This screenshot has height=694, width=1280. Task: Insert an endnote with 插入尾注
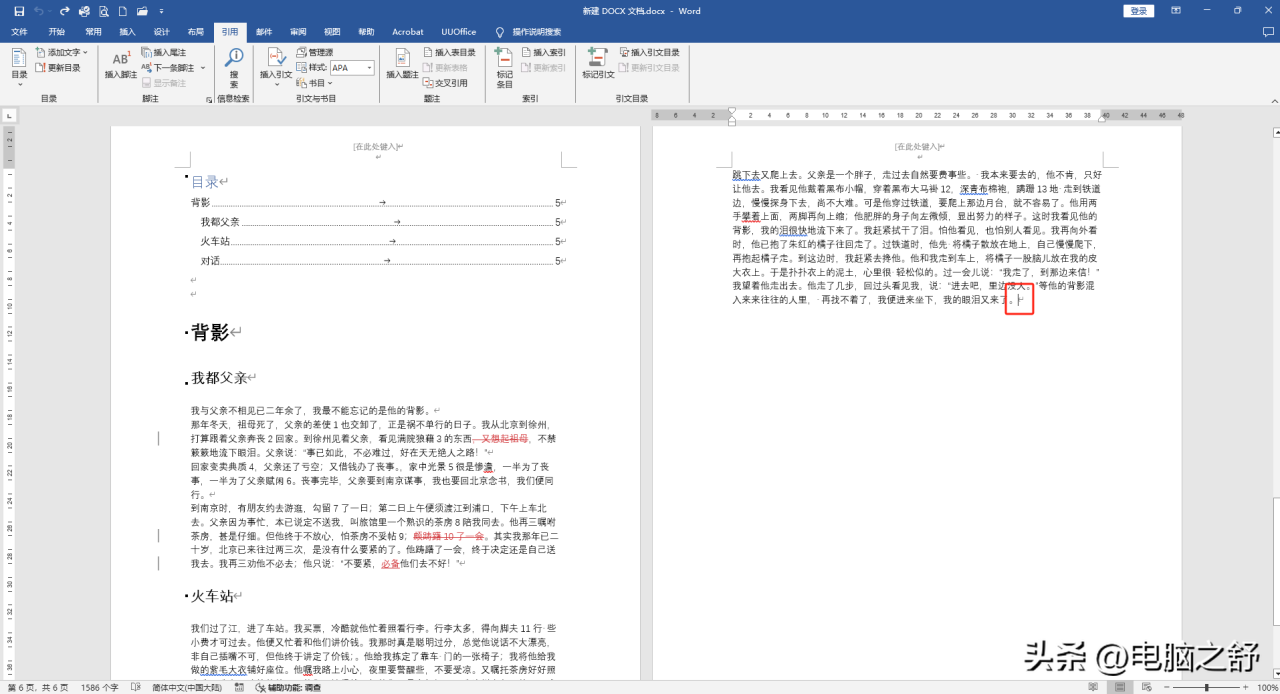(x=163, y=52)
